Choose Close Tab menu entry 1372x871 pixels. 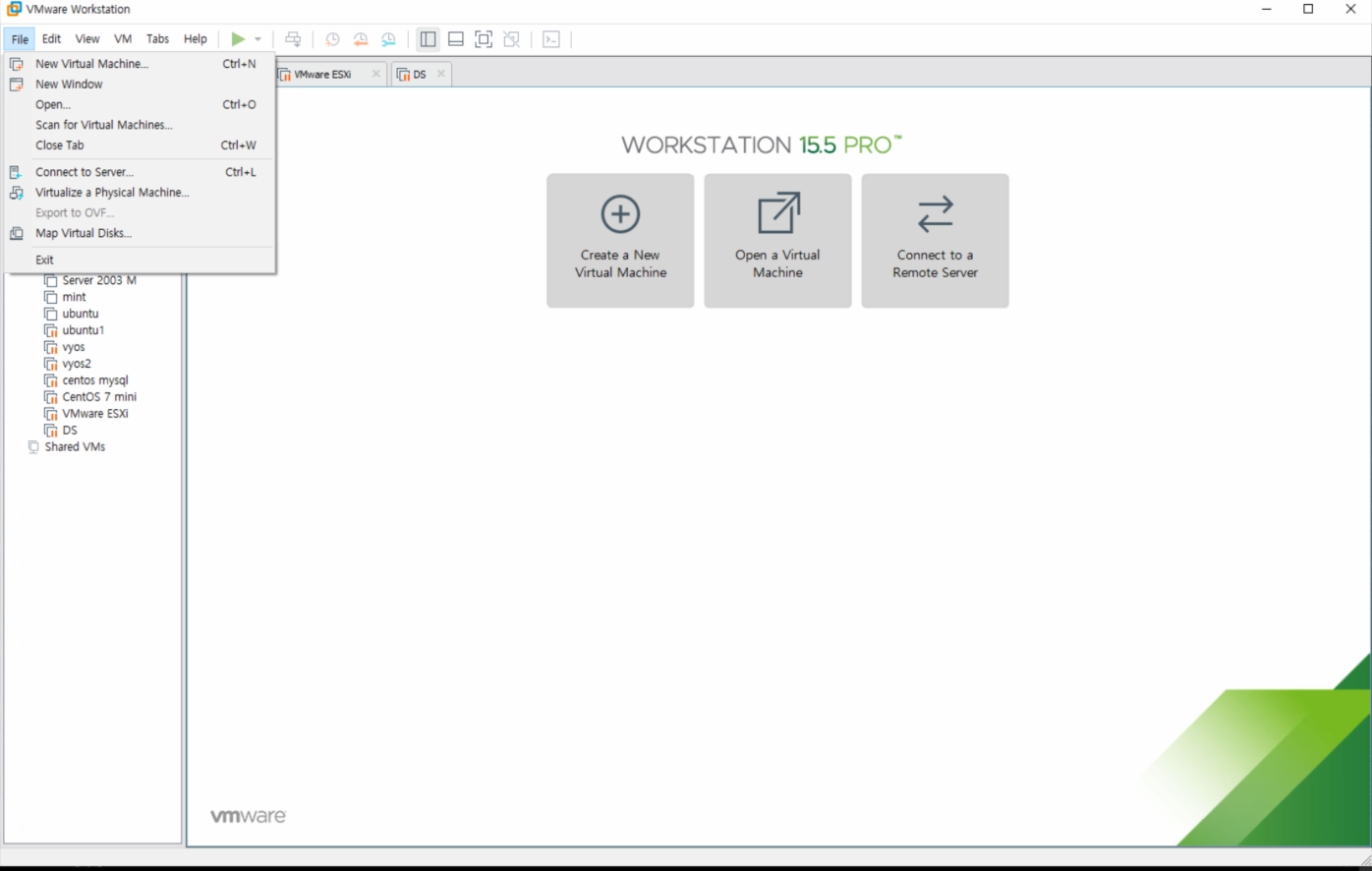click(140, 145)
